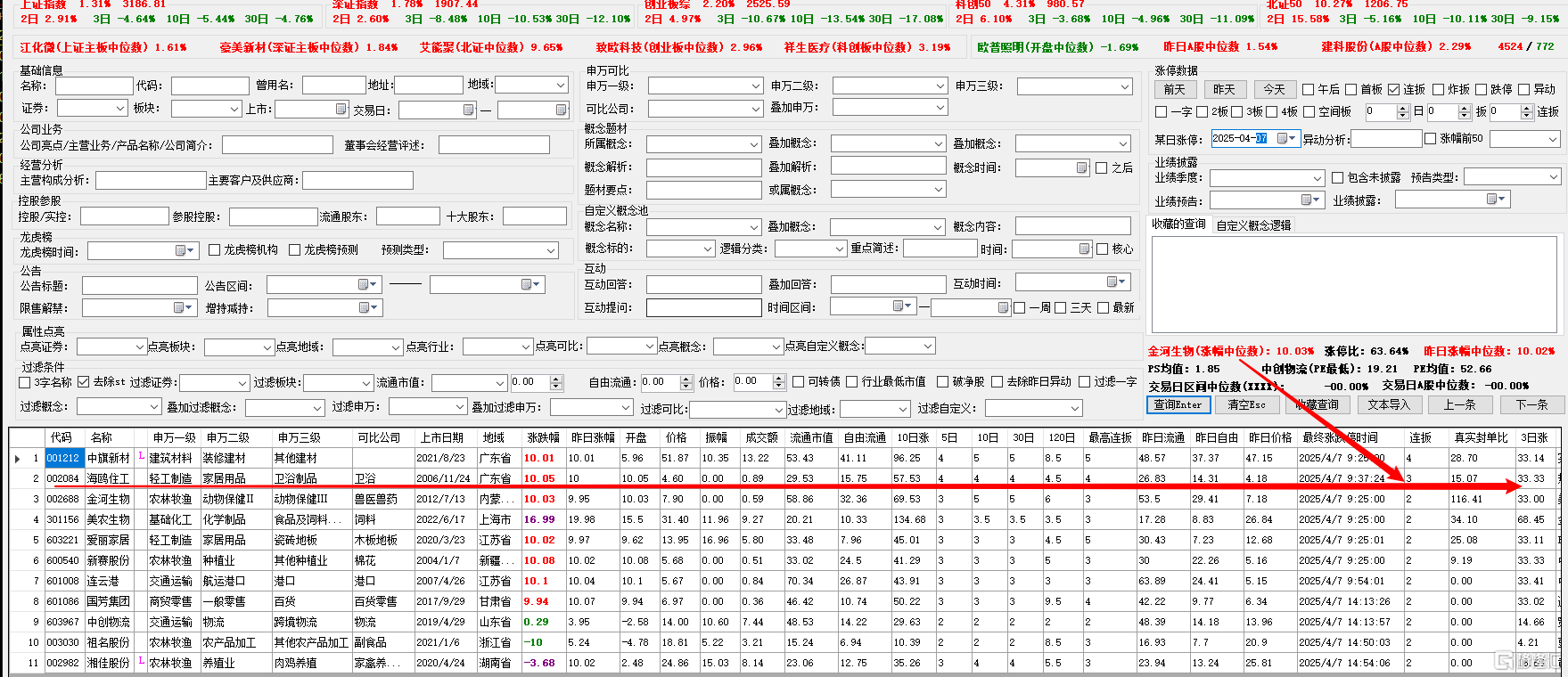This screenshot has width=1568, height=677.
Task: Open the 增持减持 calendar icon
Action: 365,307
